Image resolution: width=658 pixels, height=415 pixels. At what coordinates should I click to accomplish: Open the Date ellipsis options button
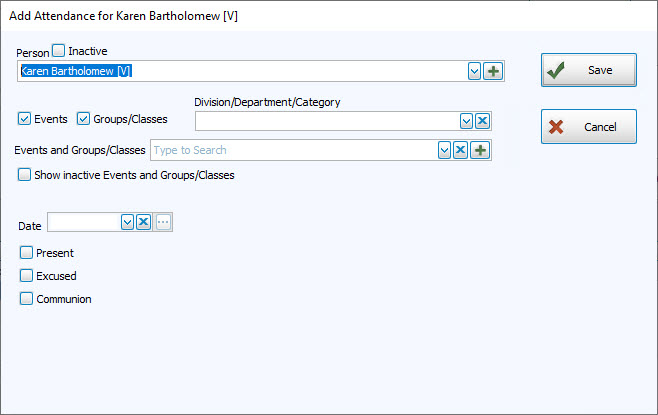tap(164, 222)
